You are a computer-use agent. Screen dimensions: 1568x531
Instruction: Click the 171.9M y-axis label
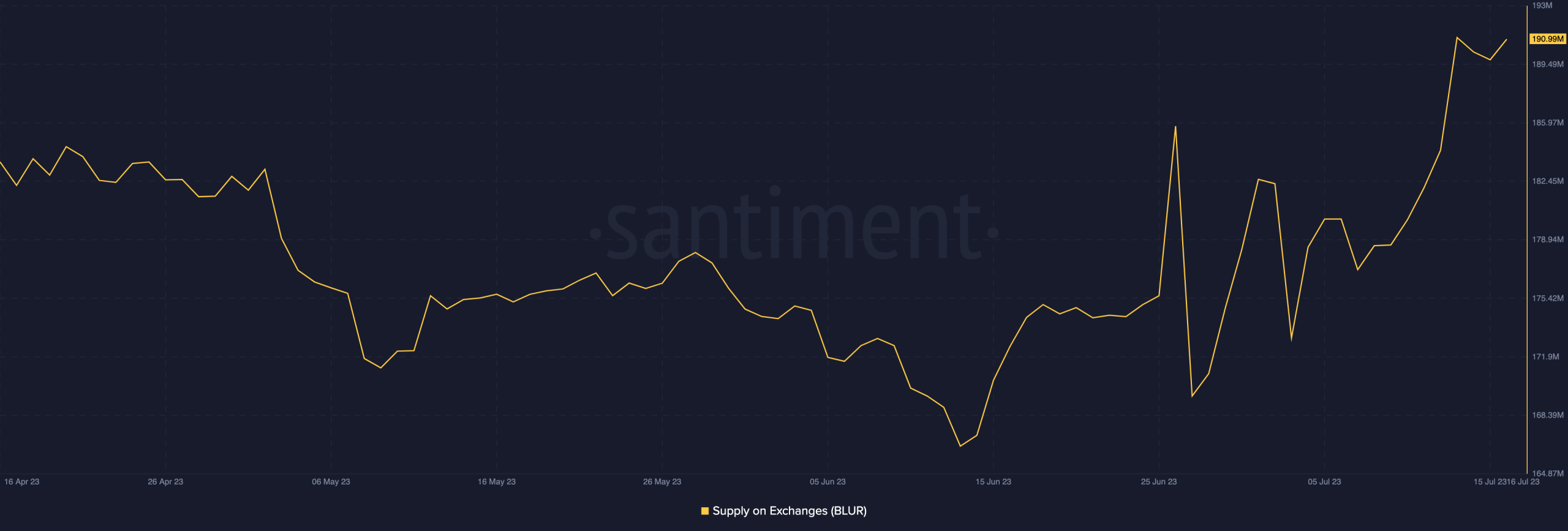coord(1545,356)
